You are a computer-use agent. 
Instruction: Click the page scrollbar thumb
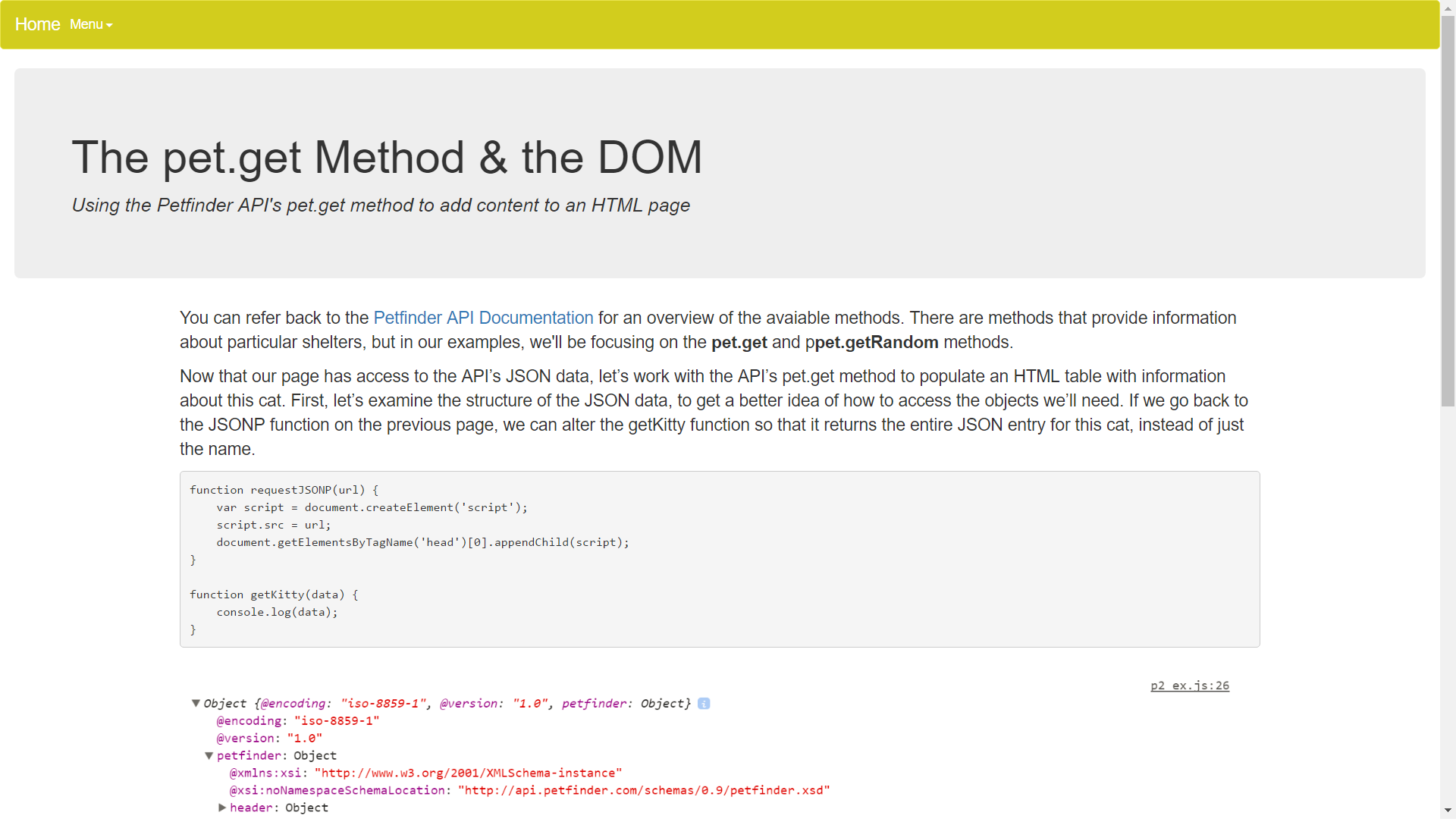1448,211
